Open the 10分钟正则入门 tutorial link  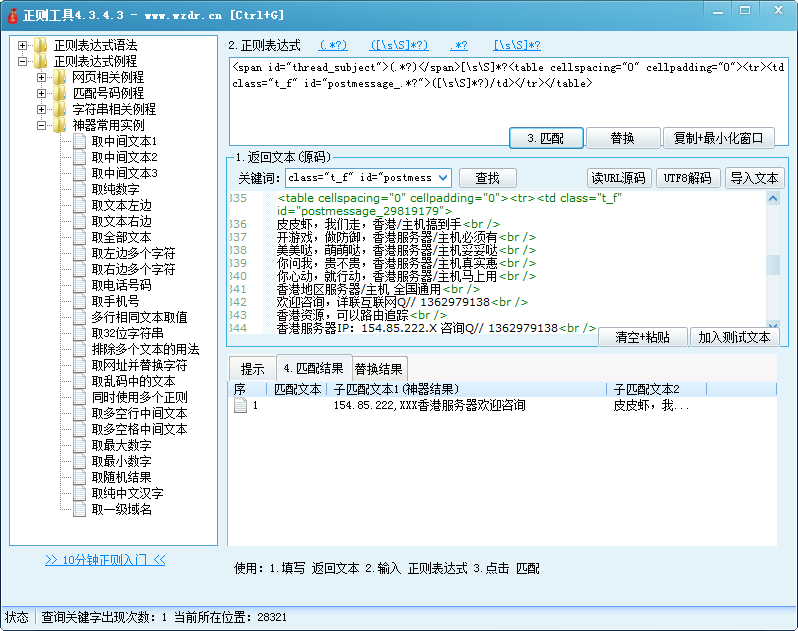tap(105, 560)
